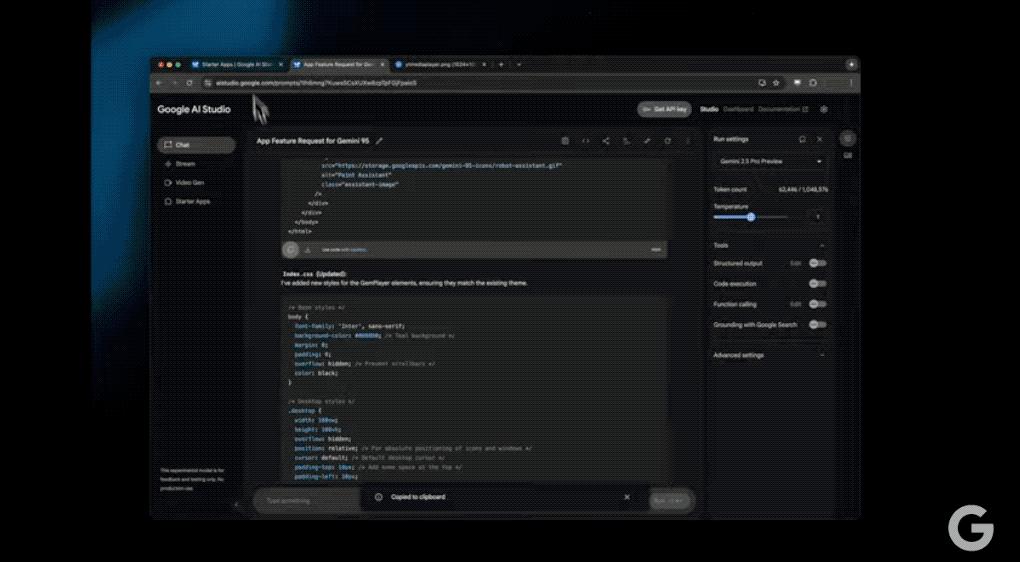Click the wand icon in prompt toolbar
The width and height of the screenshot is (1020, 562).
(647, 140)
